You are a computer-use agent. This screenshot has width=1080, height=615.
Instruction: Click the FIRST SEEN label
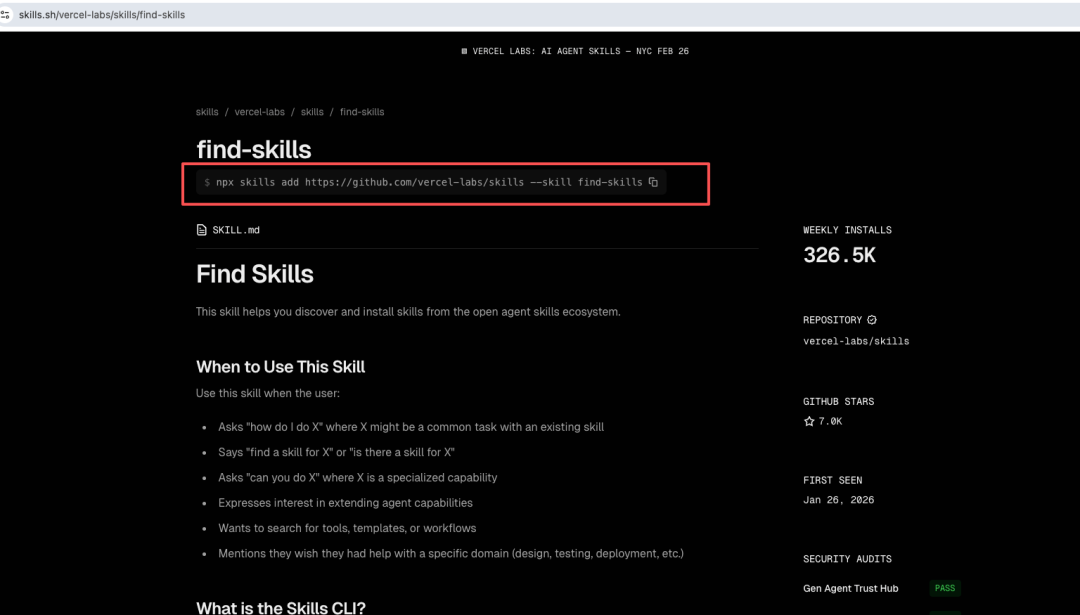832,480
